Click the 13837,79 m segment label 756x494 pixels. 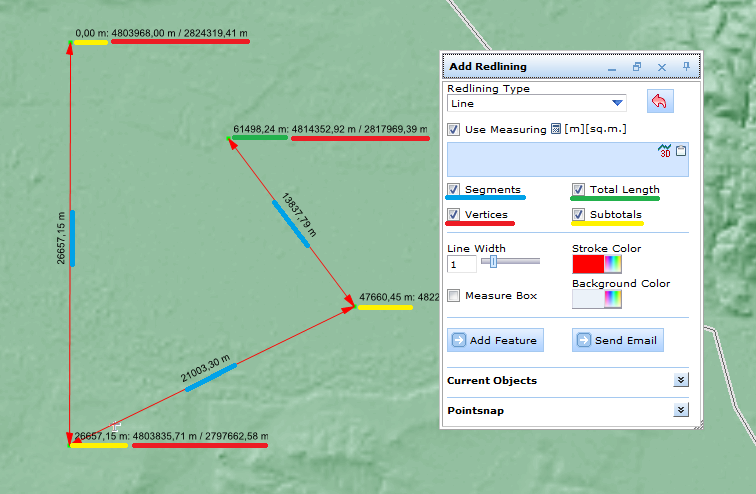(x=299, y=215)
